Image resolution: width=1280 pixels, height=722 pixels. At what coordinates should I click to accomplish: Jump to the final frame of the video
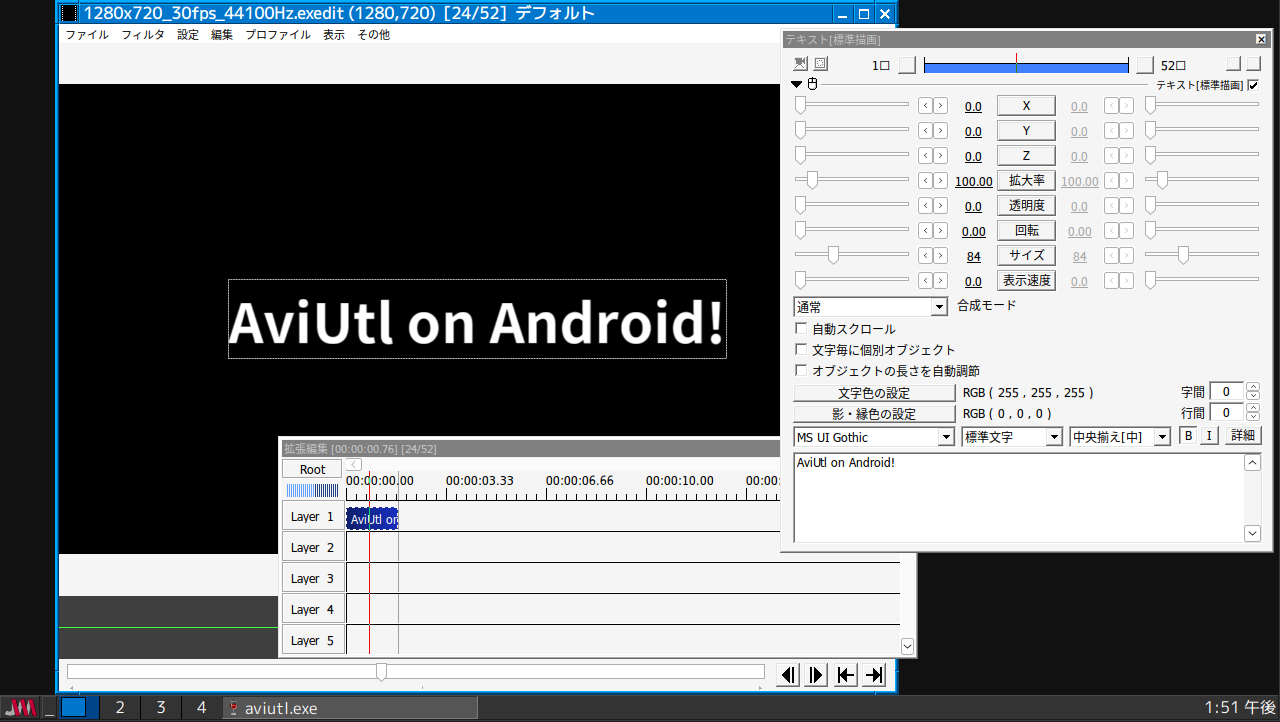click(872, 672)
